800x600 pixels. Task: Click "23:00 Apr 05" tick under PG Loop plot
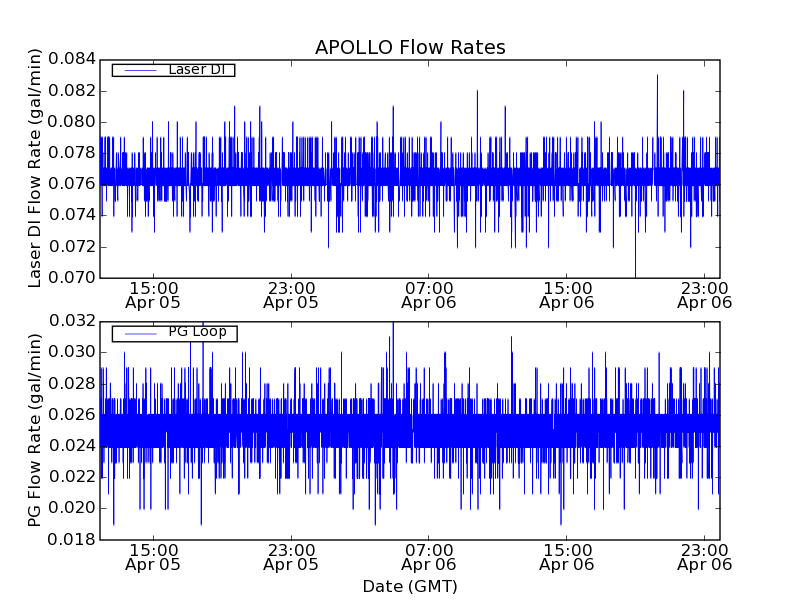(x=291, y=558)
